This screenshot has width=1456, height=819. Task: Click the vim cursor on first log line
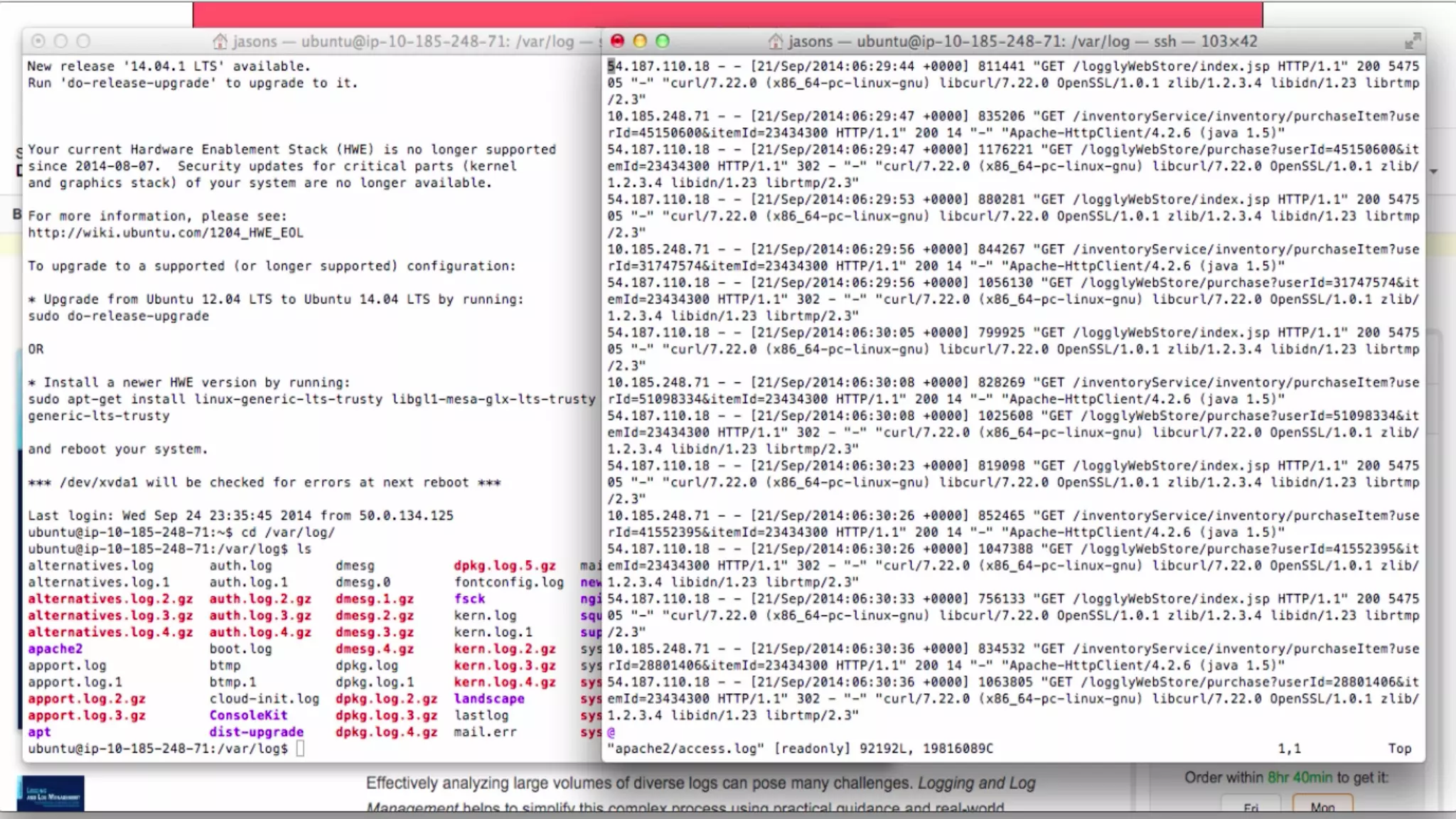(611, 66)
